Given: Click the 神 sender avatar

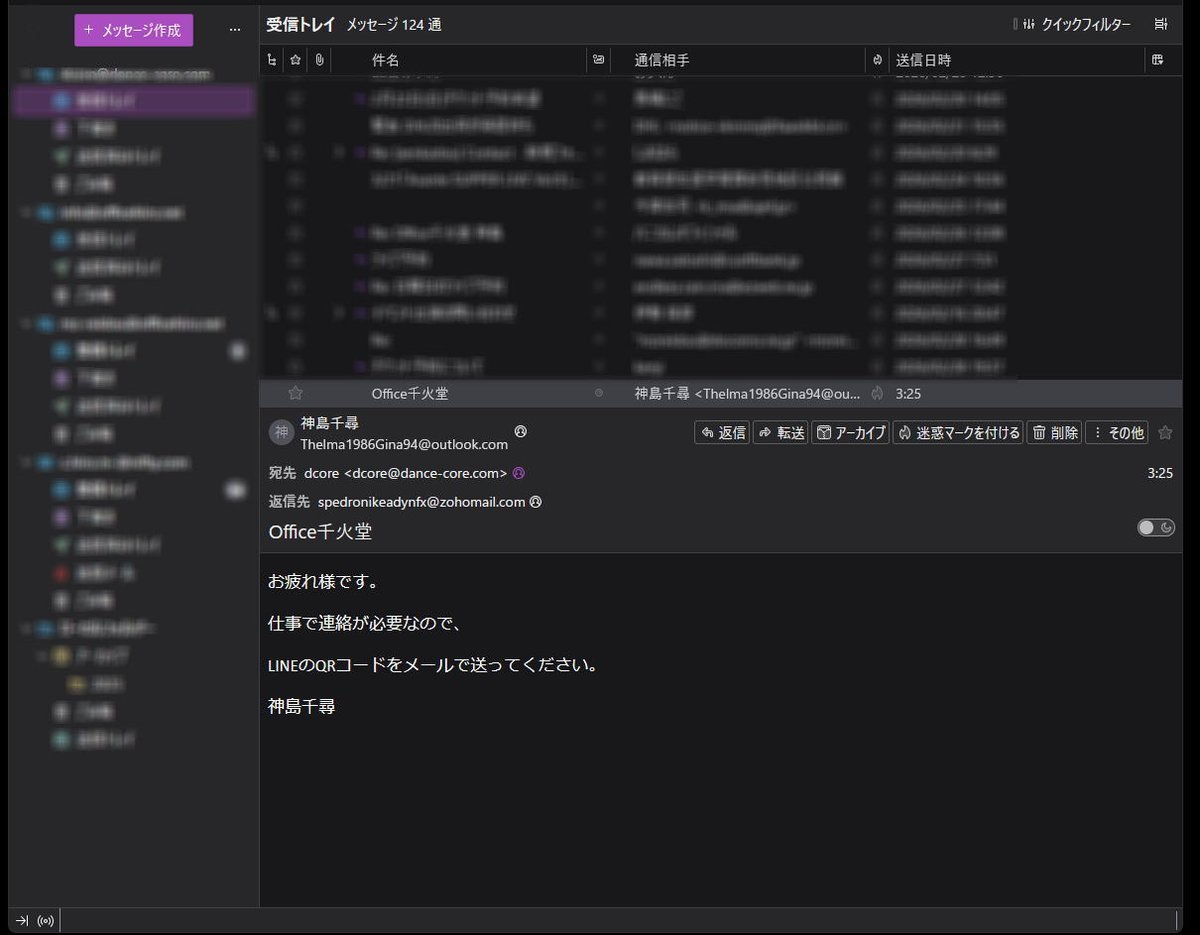Looking at the screenshot, I should (281, 432).
